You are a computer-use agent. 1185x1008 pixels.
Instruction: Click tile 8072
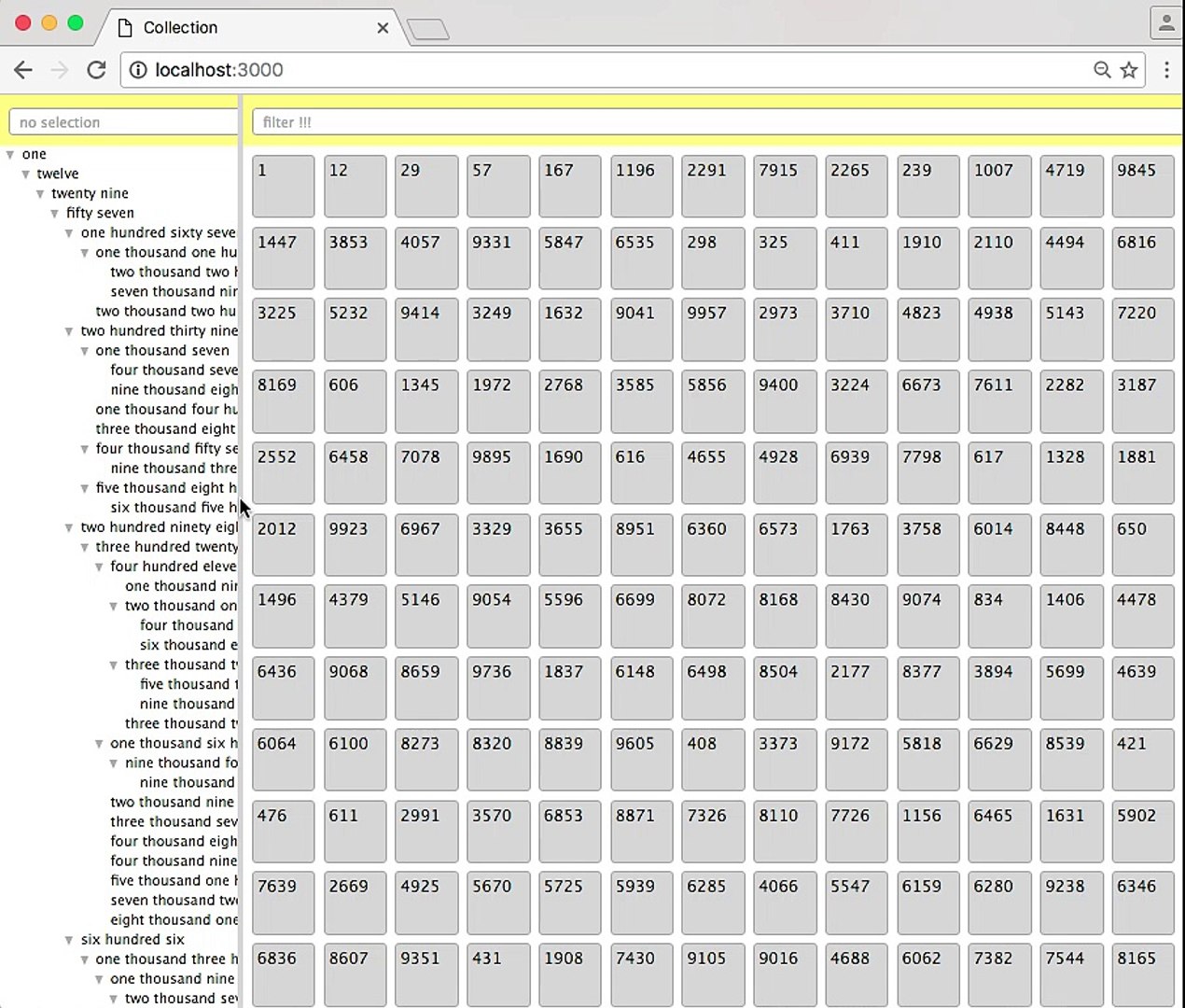tap(713, 616)
